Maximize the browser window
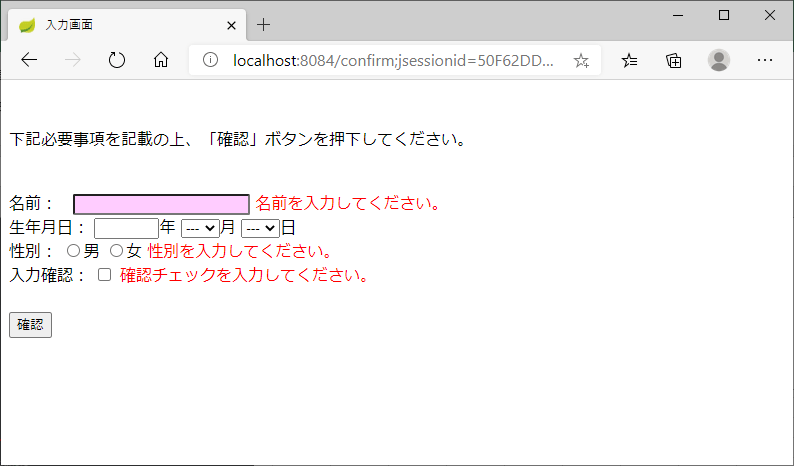 (x=724, y=15)
